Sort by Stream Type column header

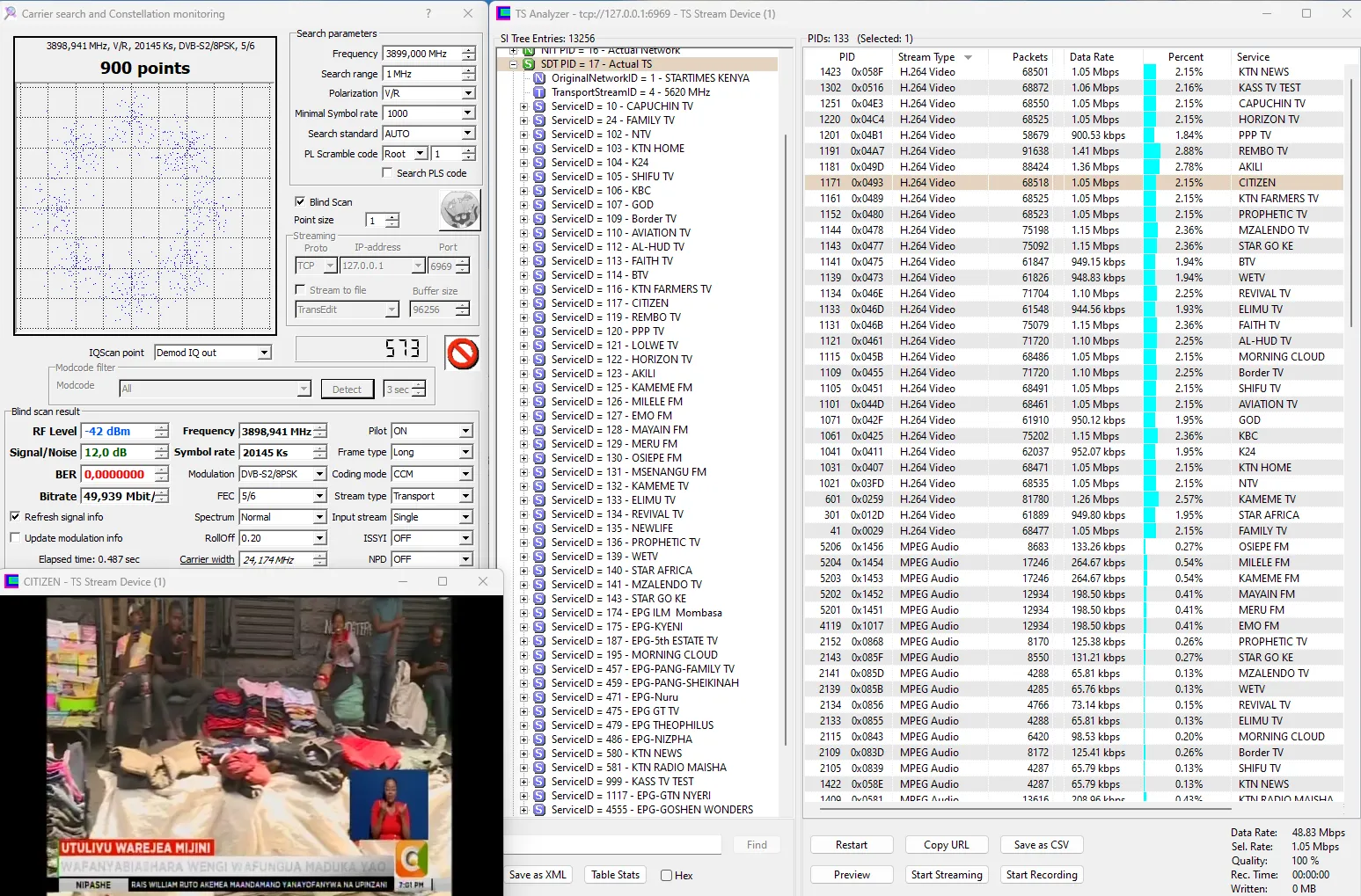[x=926, y=57]
